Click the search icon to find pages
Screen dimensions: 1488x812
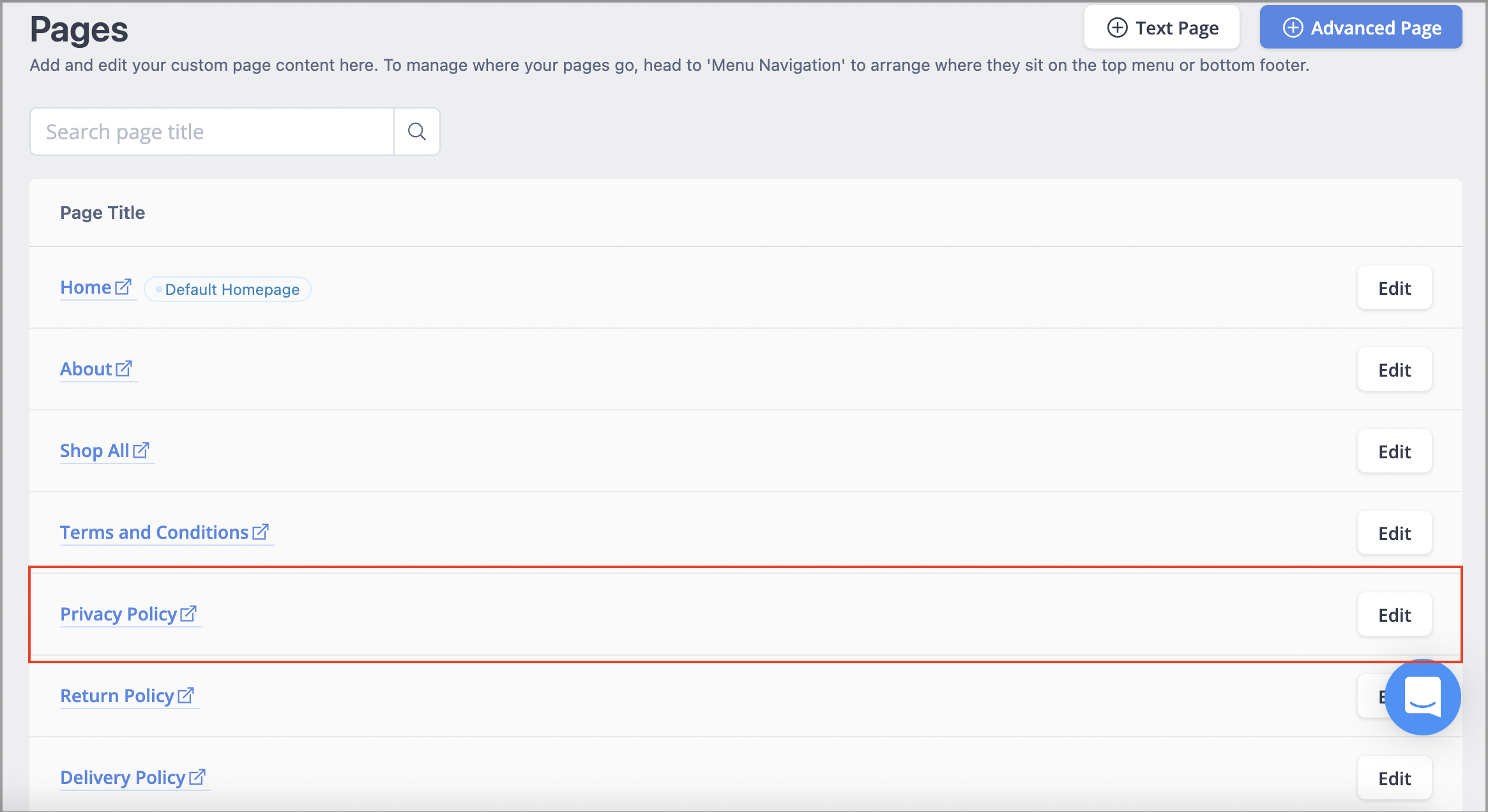coord(417,131)
